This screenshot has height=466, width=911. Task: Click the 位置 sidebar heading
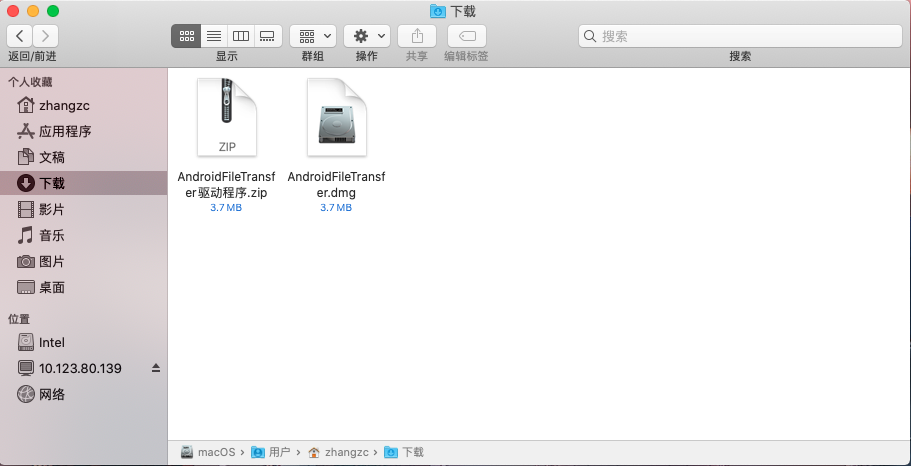19,319
